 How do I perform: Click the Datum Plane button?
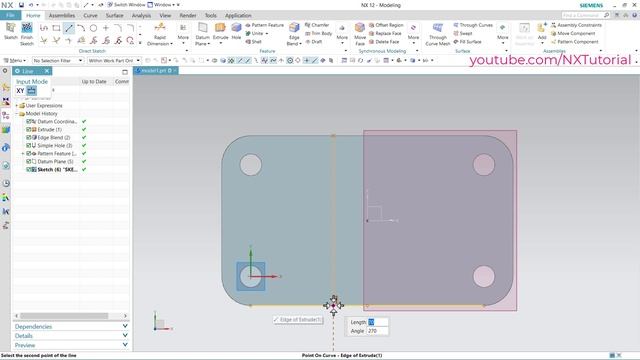pos(202,34)
